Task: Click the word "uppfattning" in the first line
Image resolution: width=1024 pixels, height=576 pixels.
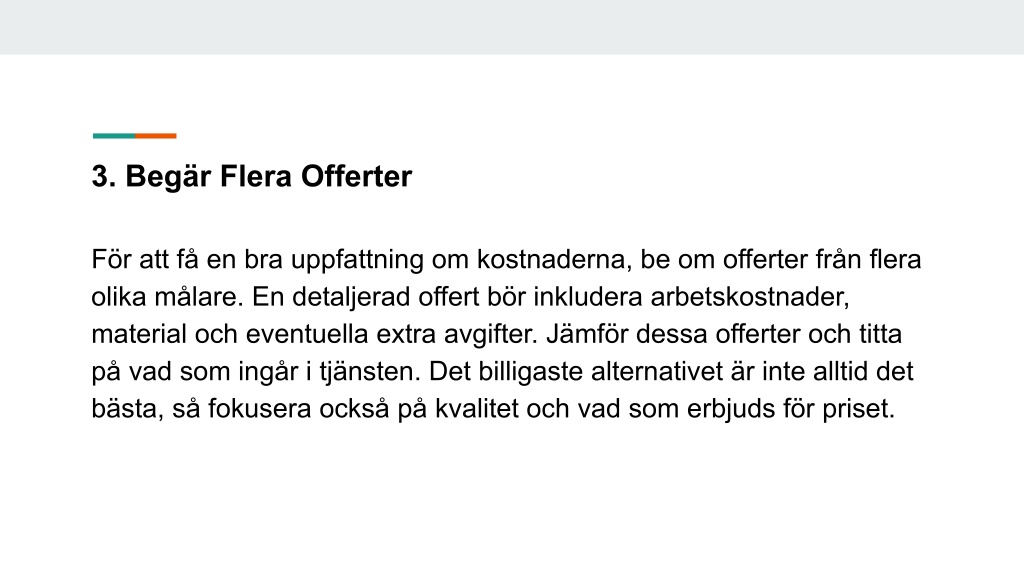Action: pos(357,260)
